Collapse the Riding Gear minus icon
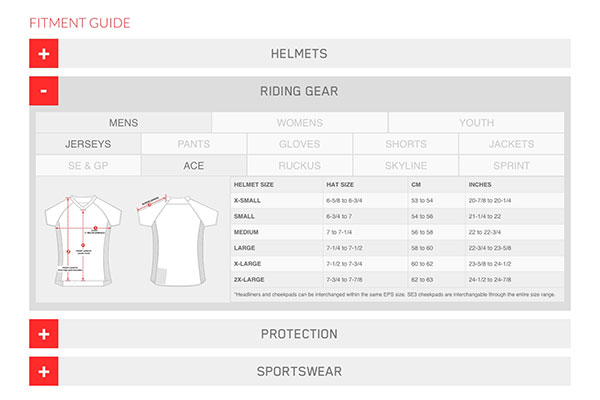This screenshot has width=600, height=400. point(44,91)
